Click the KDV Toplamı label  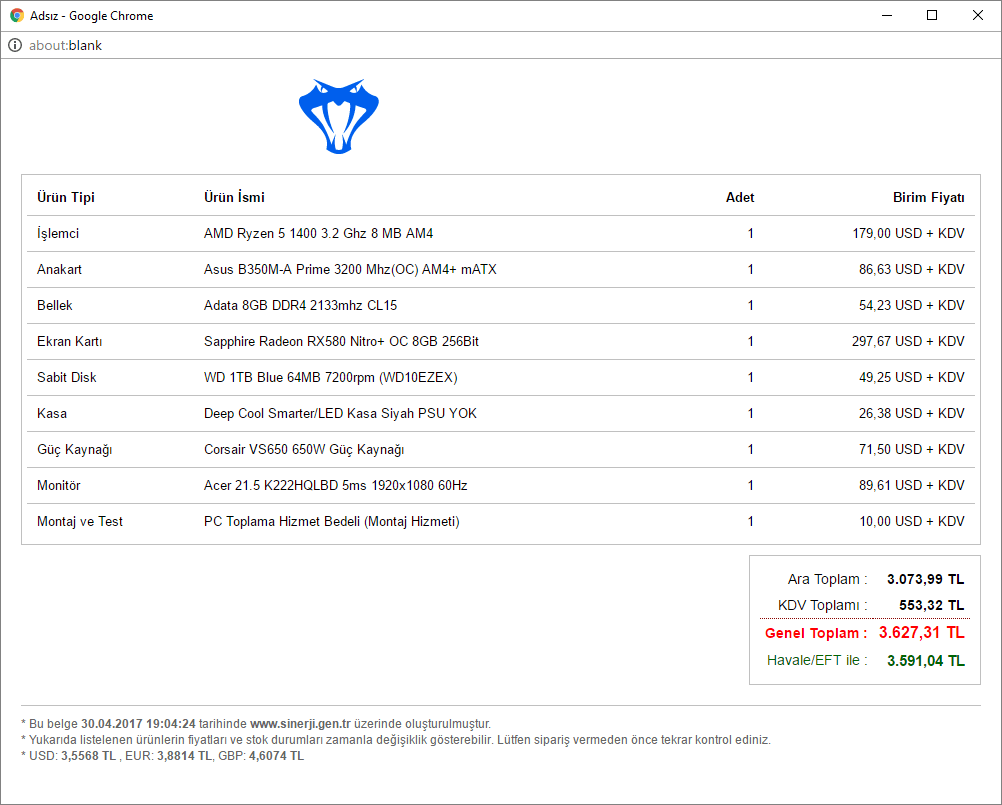click(x=822, y=605)
